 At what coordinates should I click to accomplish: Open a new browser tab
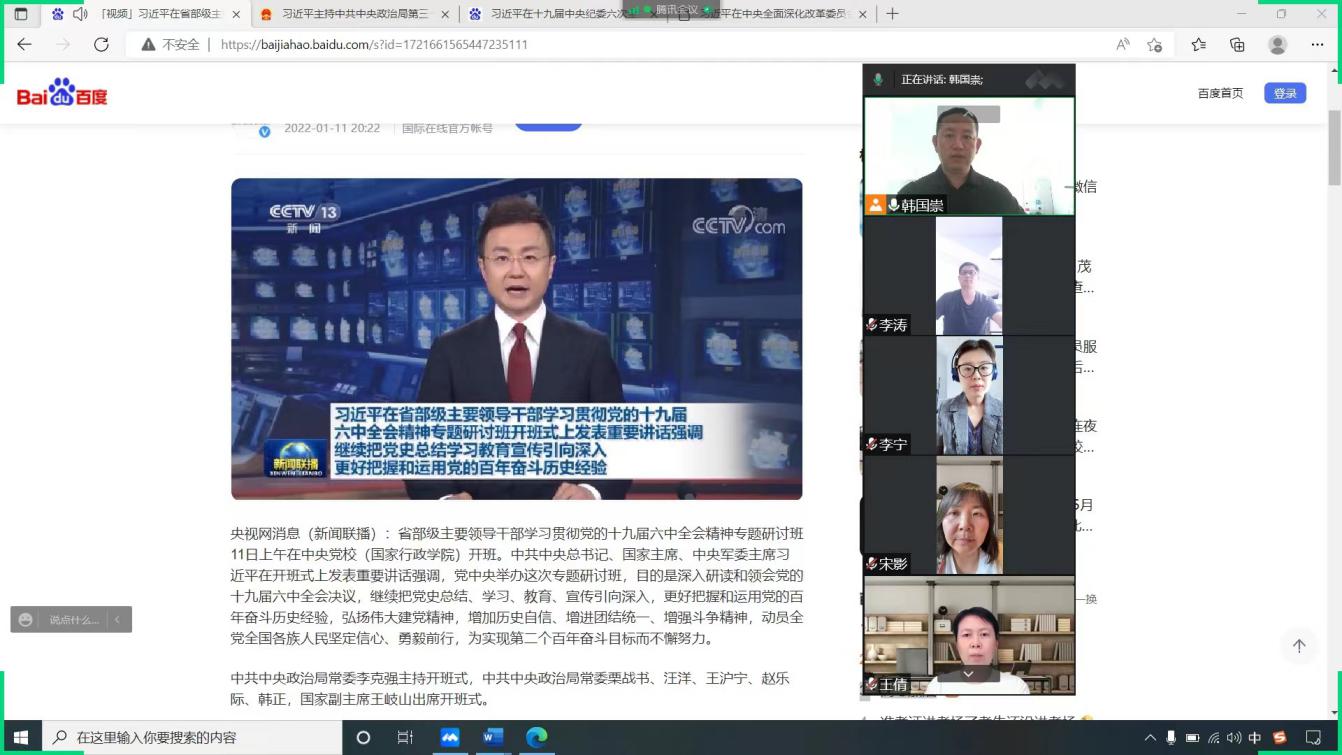(x=892, y=14)
